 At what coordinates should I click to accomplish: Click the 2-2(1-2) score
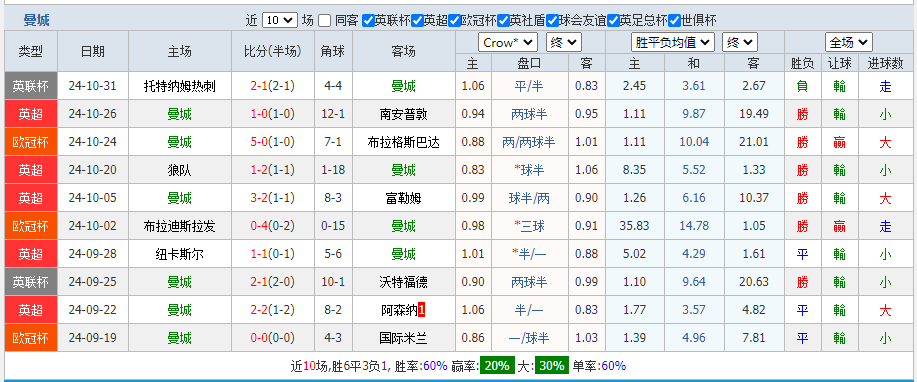click(x=273, y=310)
